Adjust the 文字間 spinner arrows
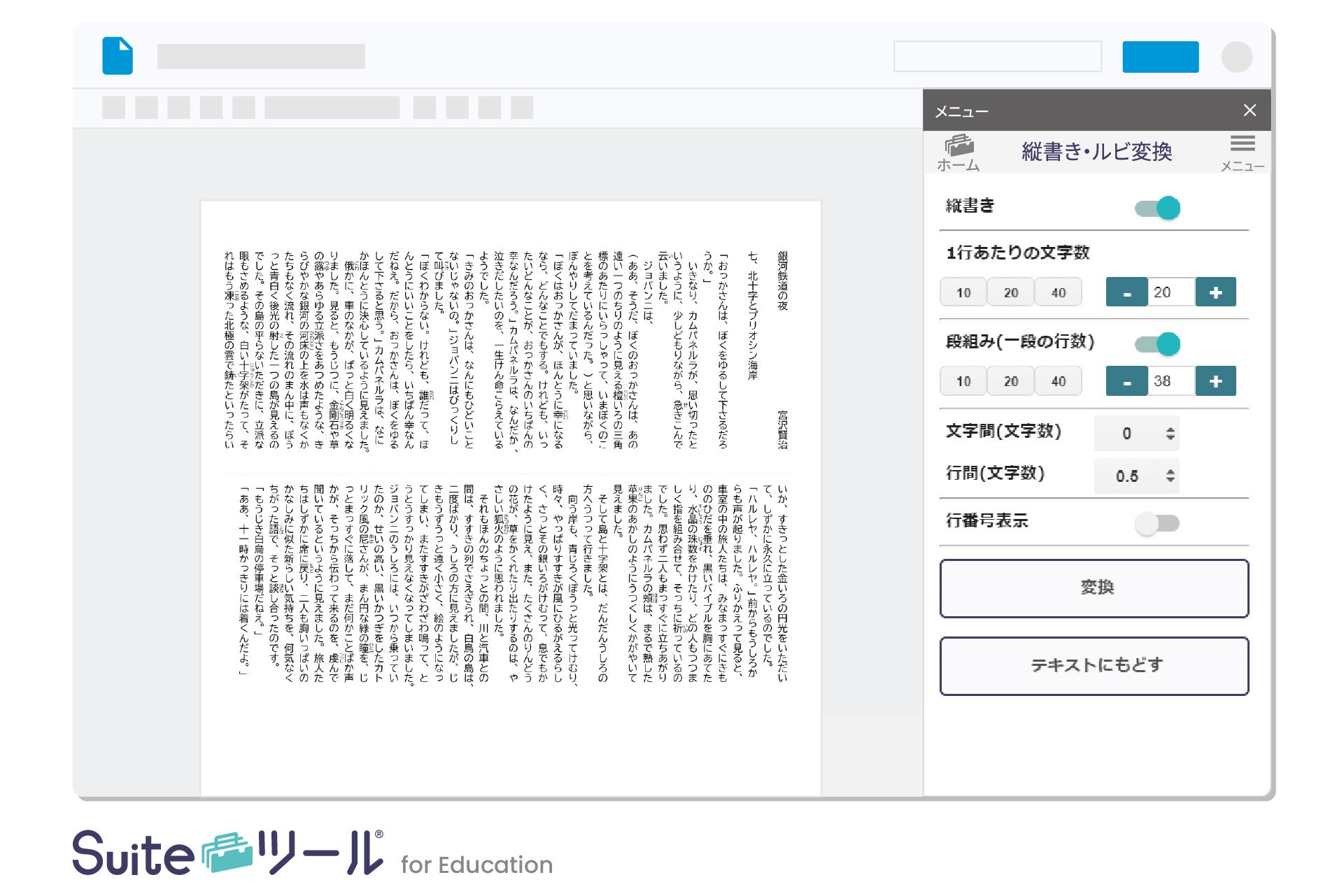The height and width of the screenshot is (896, 1344). tap(1170, 434)
